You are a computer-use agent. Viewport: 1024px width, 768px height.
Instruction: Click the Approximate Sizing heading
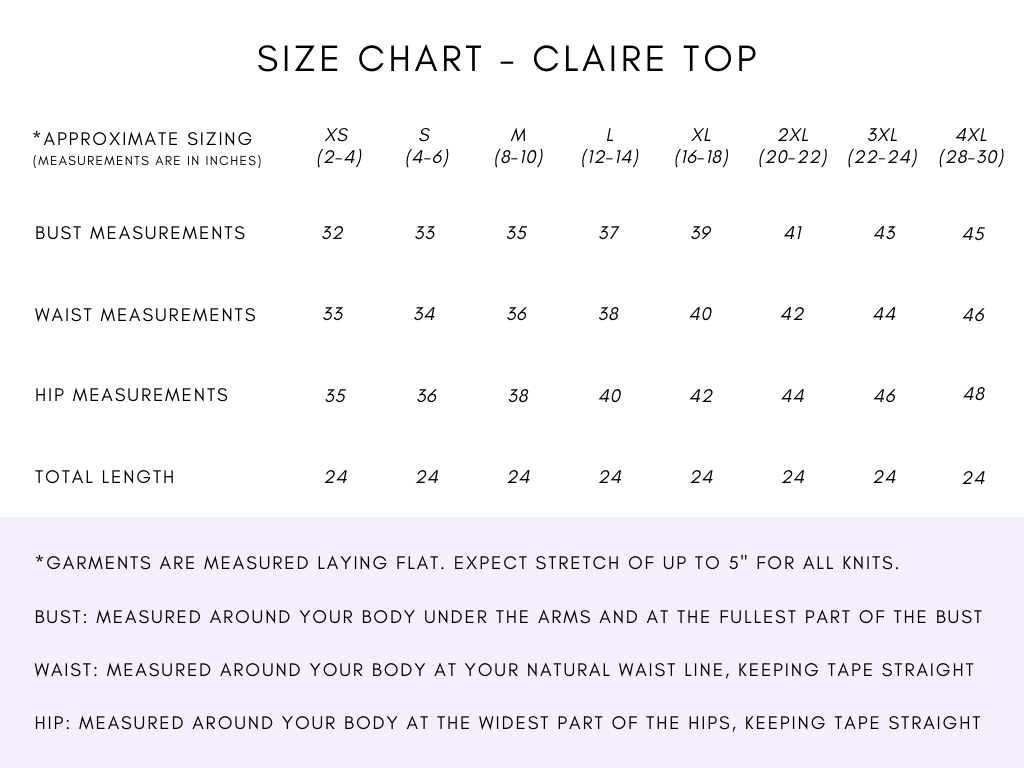[143, 139]
